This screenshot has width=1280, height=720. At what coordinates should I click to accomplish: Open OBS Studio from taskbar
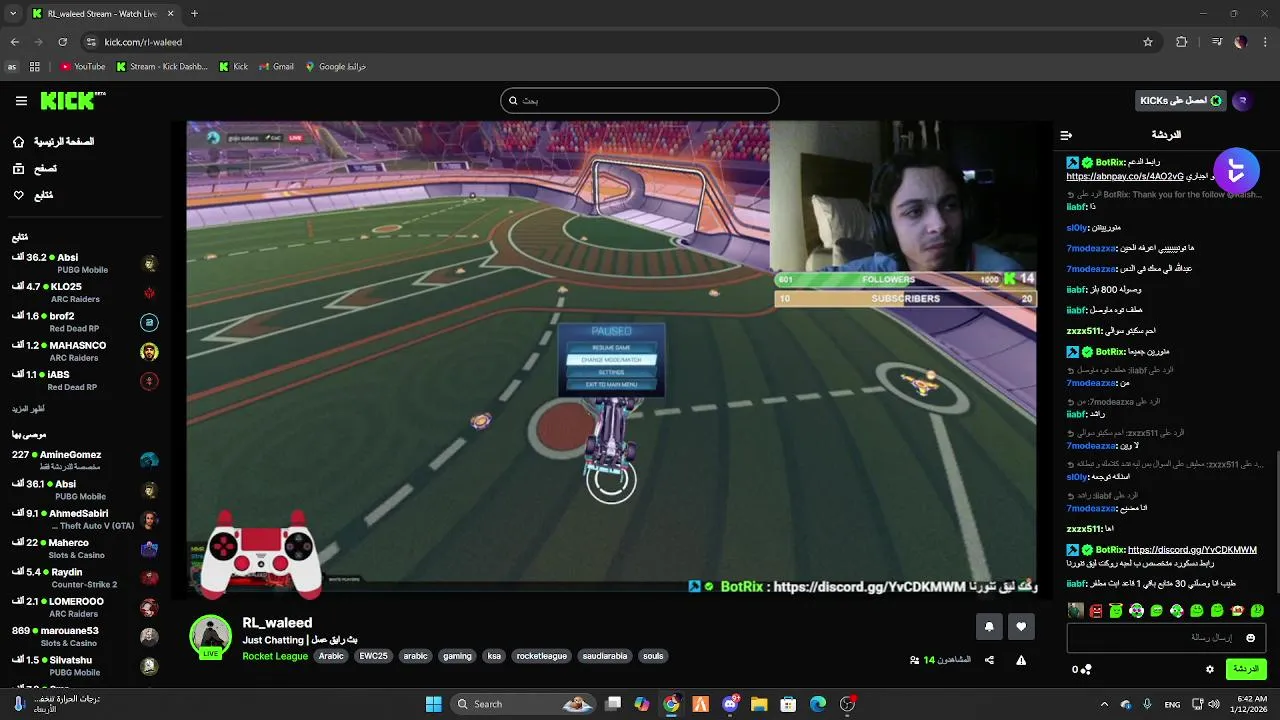tap(848, 704)
